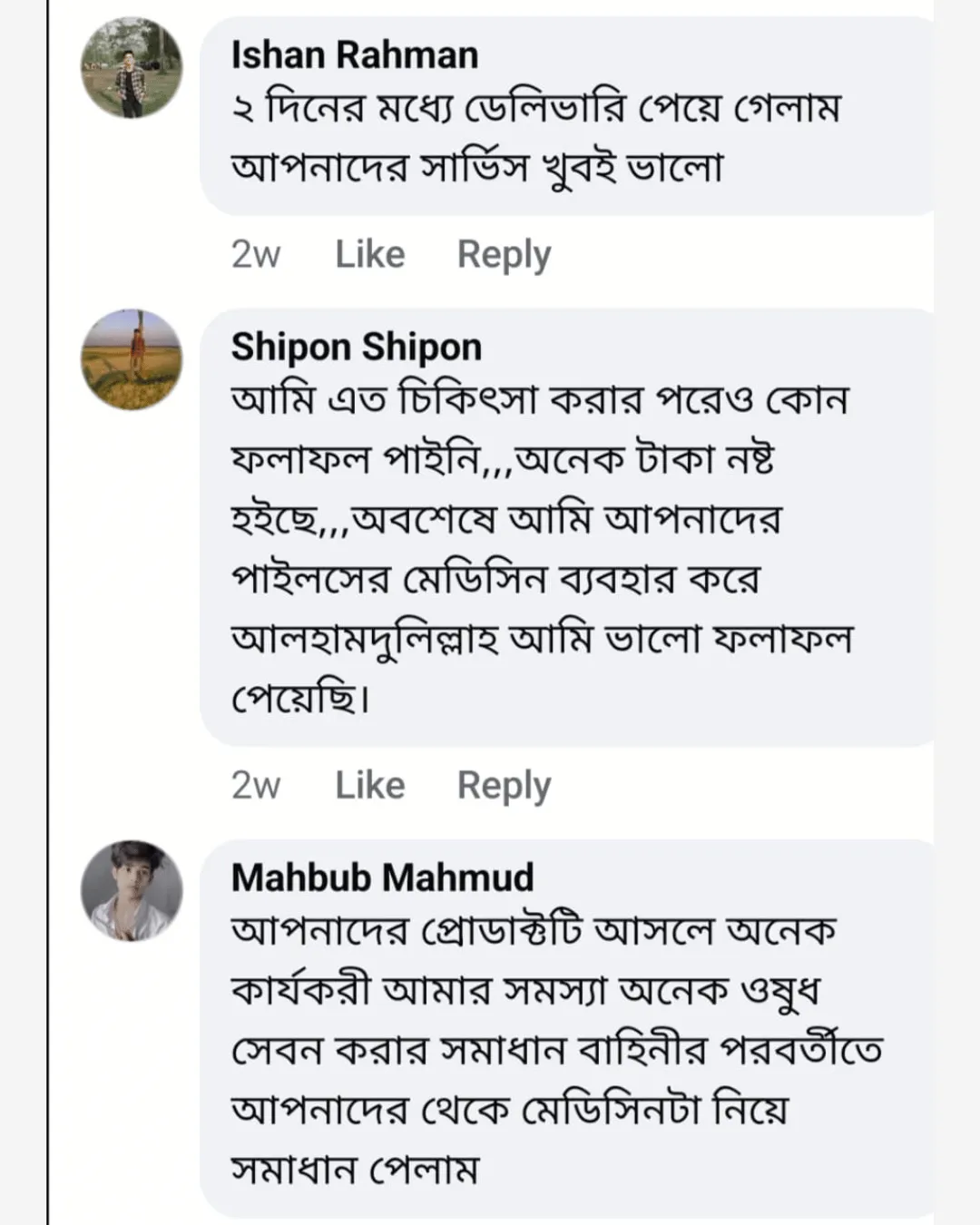Click the 2w timestamp under Ishan Rahman's comment
Screen dimensions: 980x1225
pyautogui.click(x=255, y=255)
